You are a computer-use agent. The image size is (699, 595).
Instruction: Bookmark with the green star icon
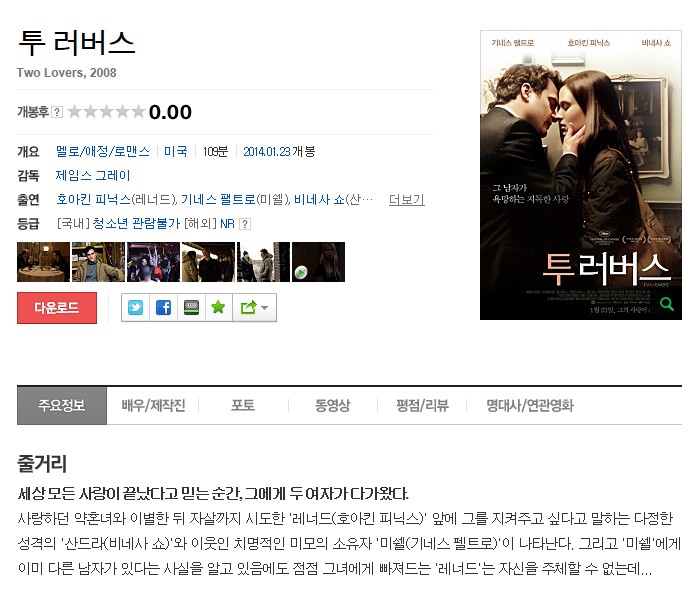point(218,308)
